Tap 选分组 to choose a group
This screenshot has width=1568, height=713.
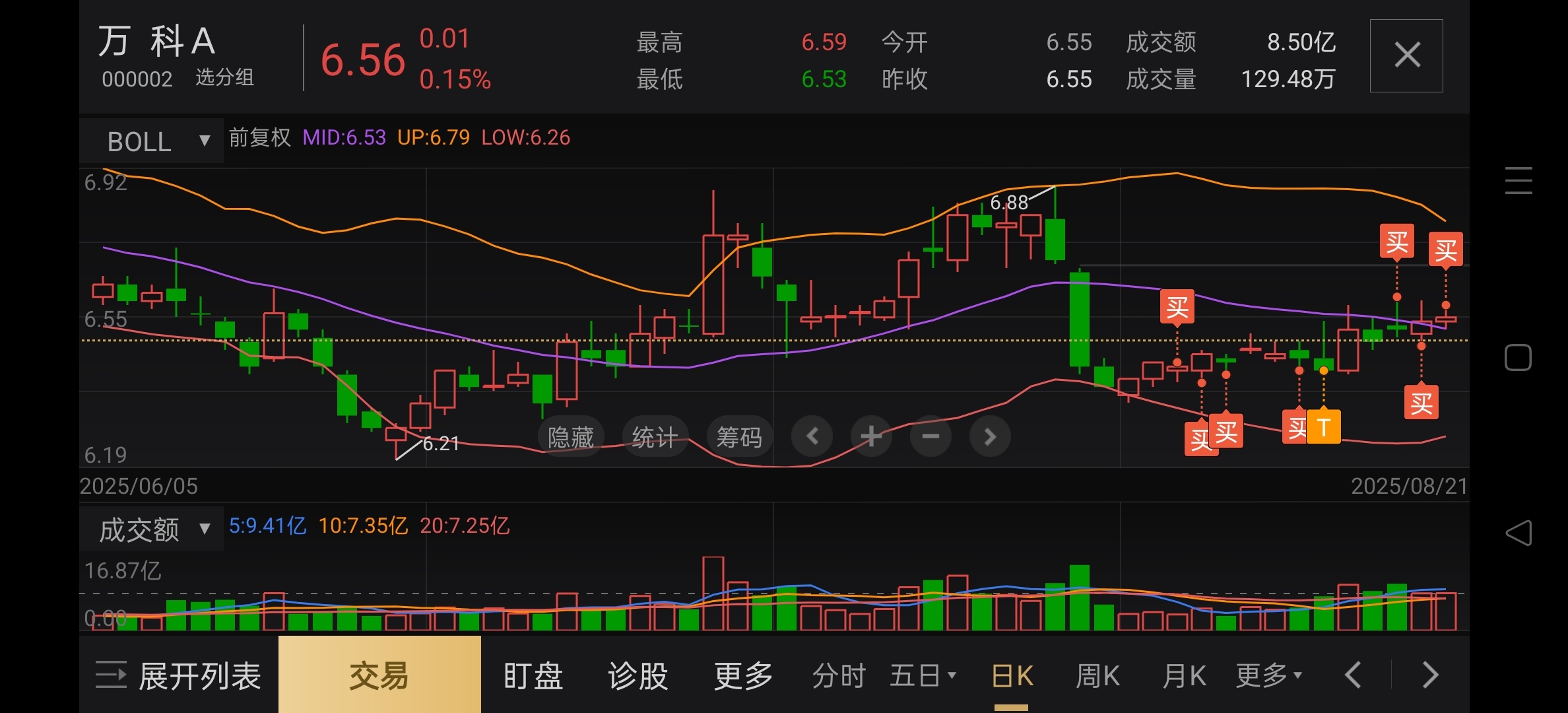click(225, 77)
